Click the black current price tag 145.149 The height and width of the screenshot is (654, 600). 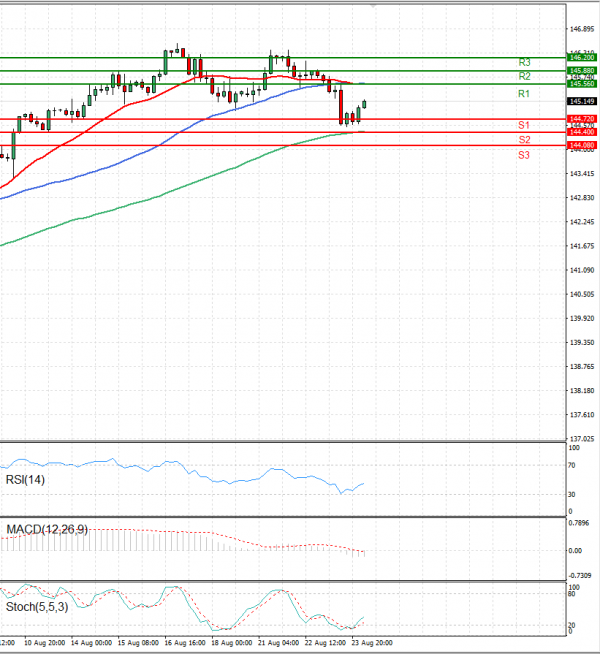[582, 101]
